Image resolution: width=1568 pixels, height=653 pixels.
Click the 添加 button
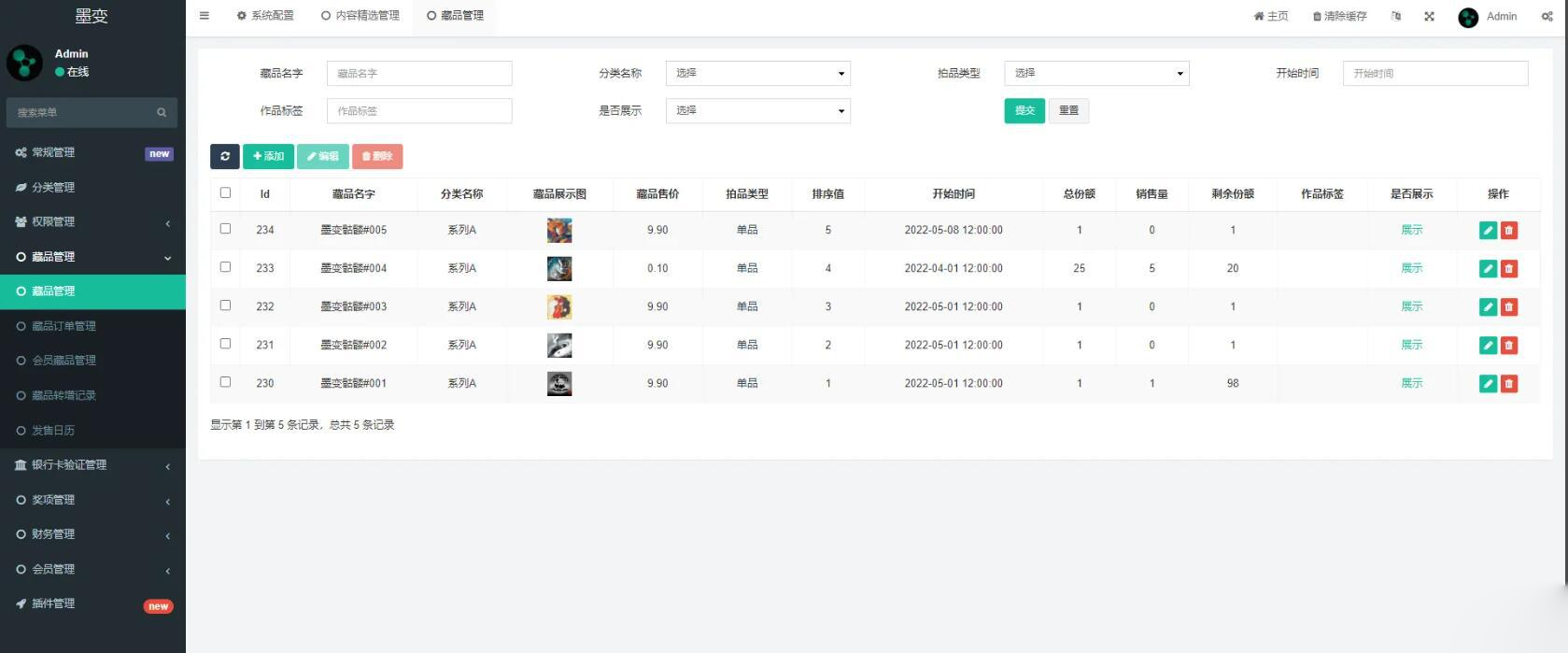[x=268, y=156]
